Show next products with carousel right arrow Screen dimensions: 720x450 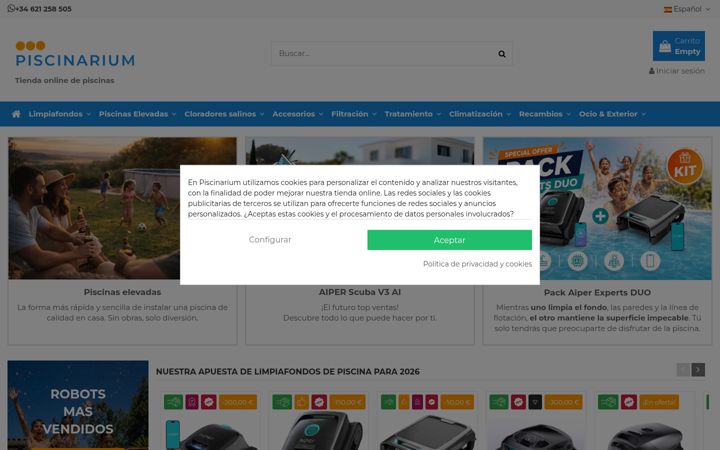click(x=698, y=370)
